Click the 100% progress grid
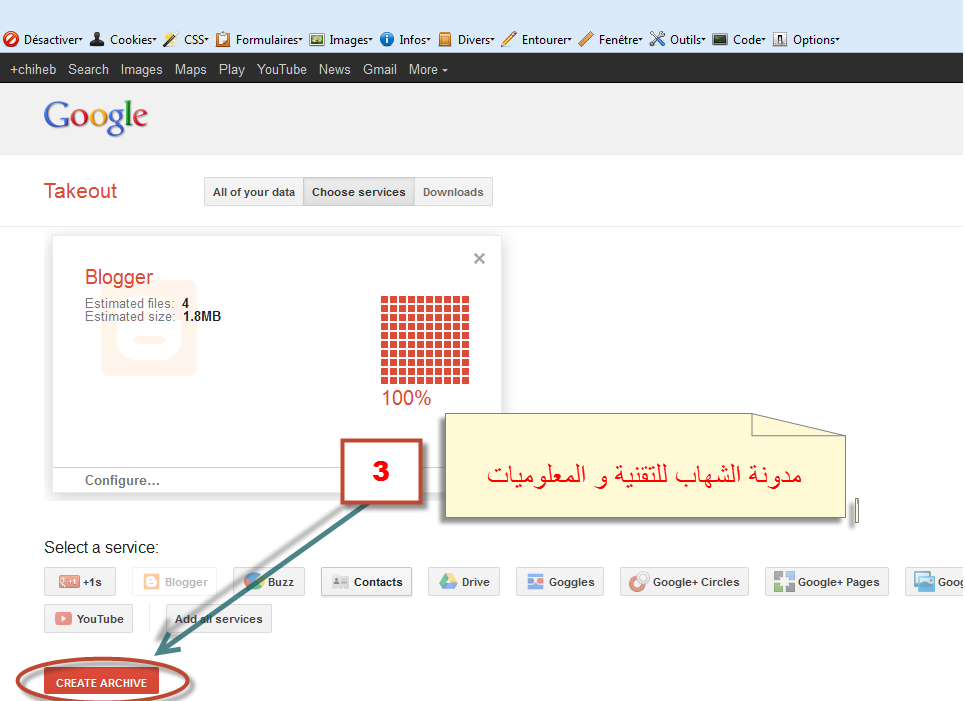965x701 pixels. click(425, 340)
